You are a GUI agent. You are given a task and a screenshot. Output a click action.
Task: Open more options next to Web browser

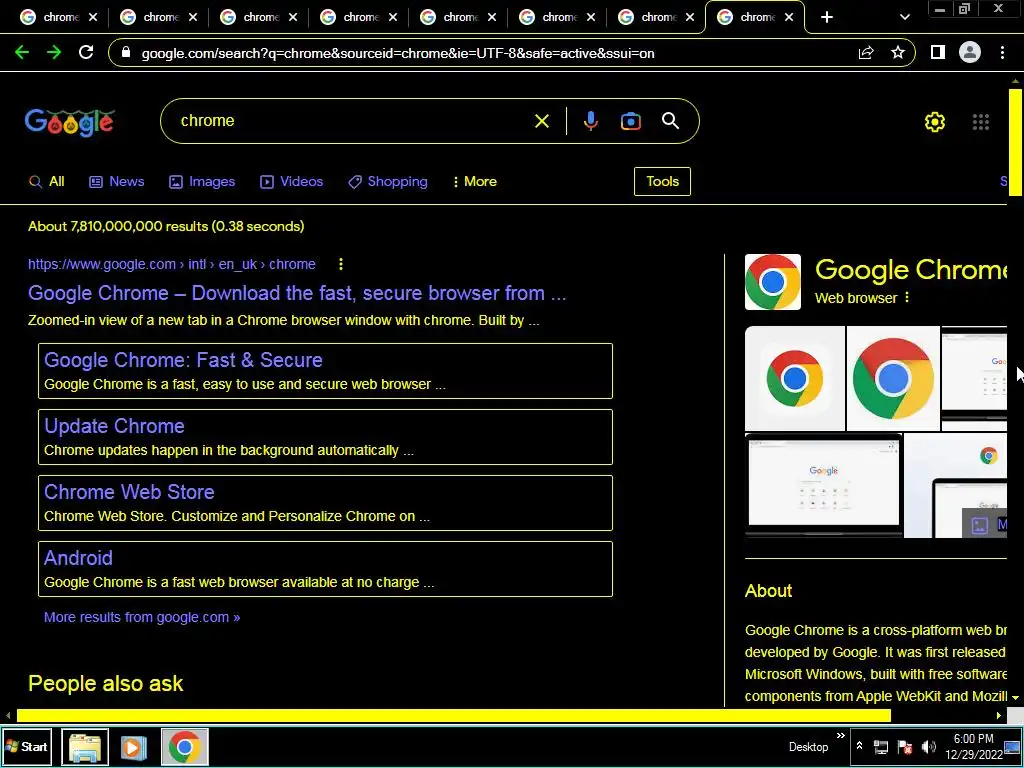click(906, 298)
